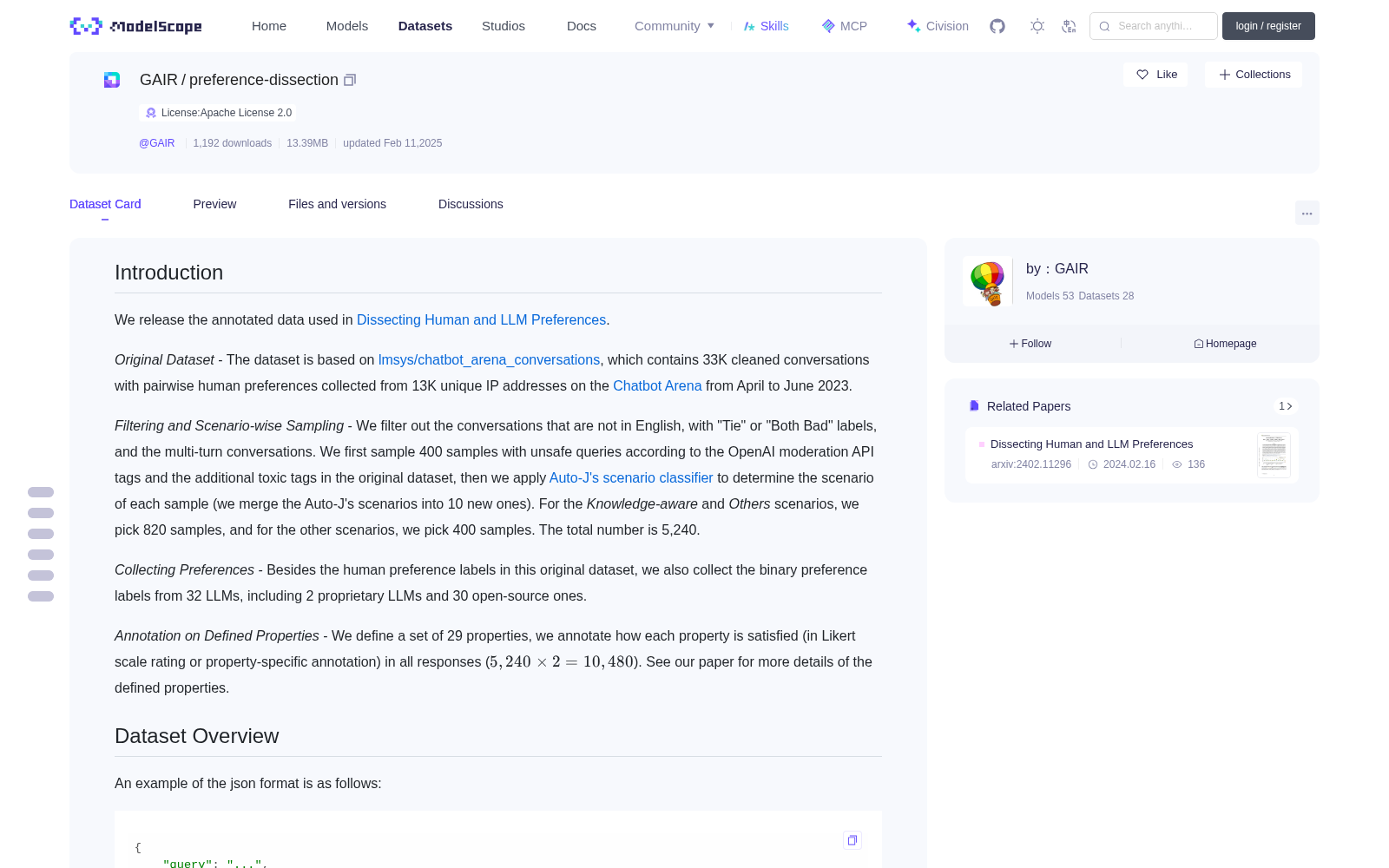This screenshot has width=1389, height=868.
Task: Open the Civision navigation link
Action: tap(938, 26)
